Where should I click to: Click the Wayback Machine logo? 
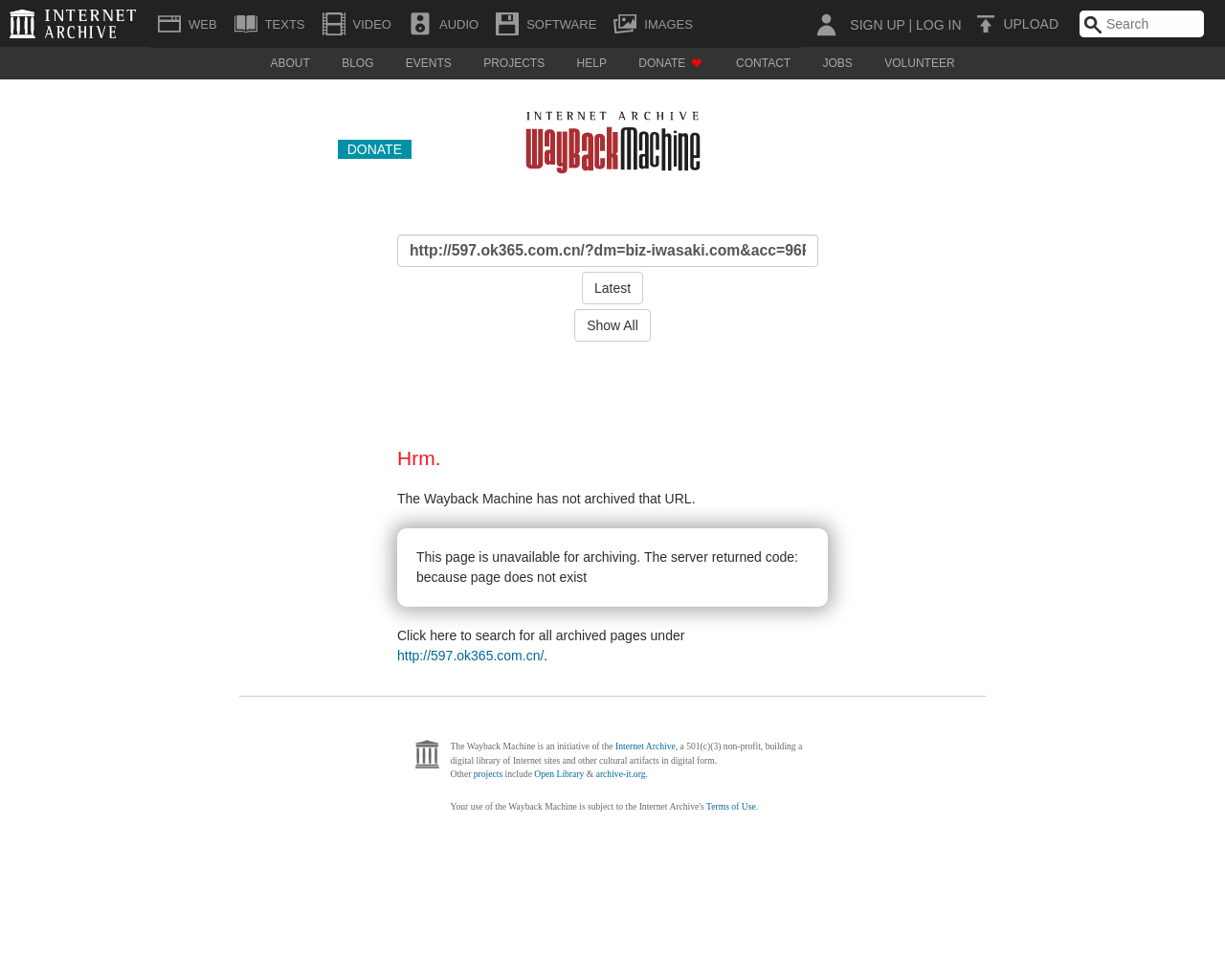click(x=612, y=143)
